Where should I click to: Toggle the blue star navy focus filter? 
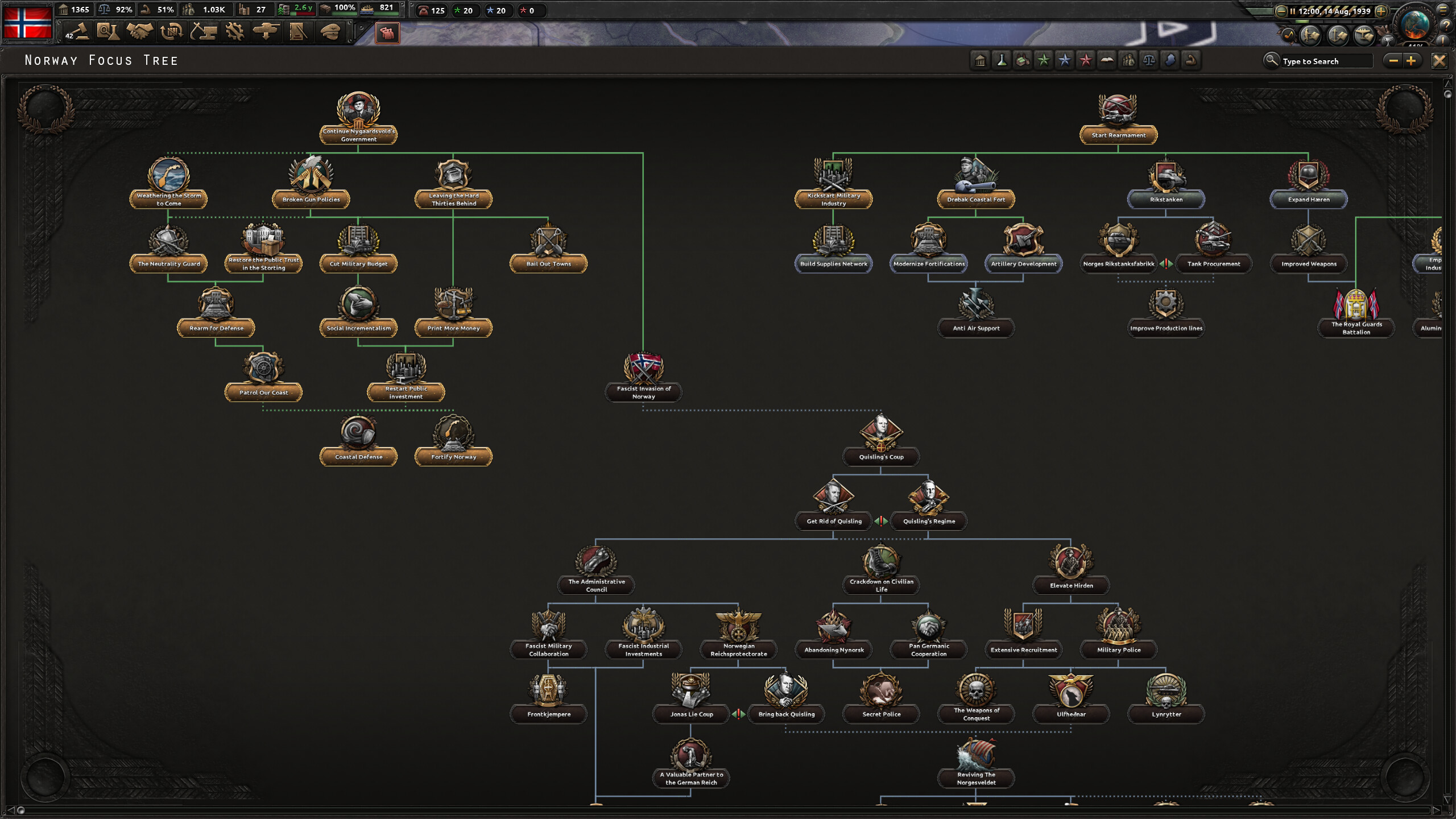coord(1065,60)
